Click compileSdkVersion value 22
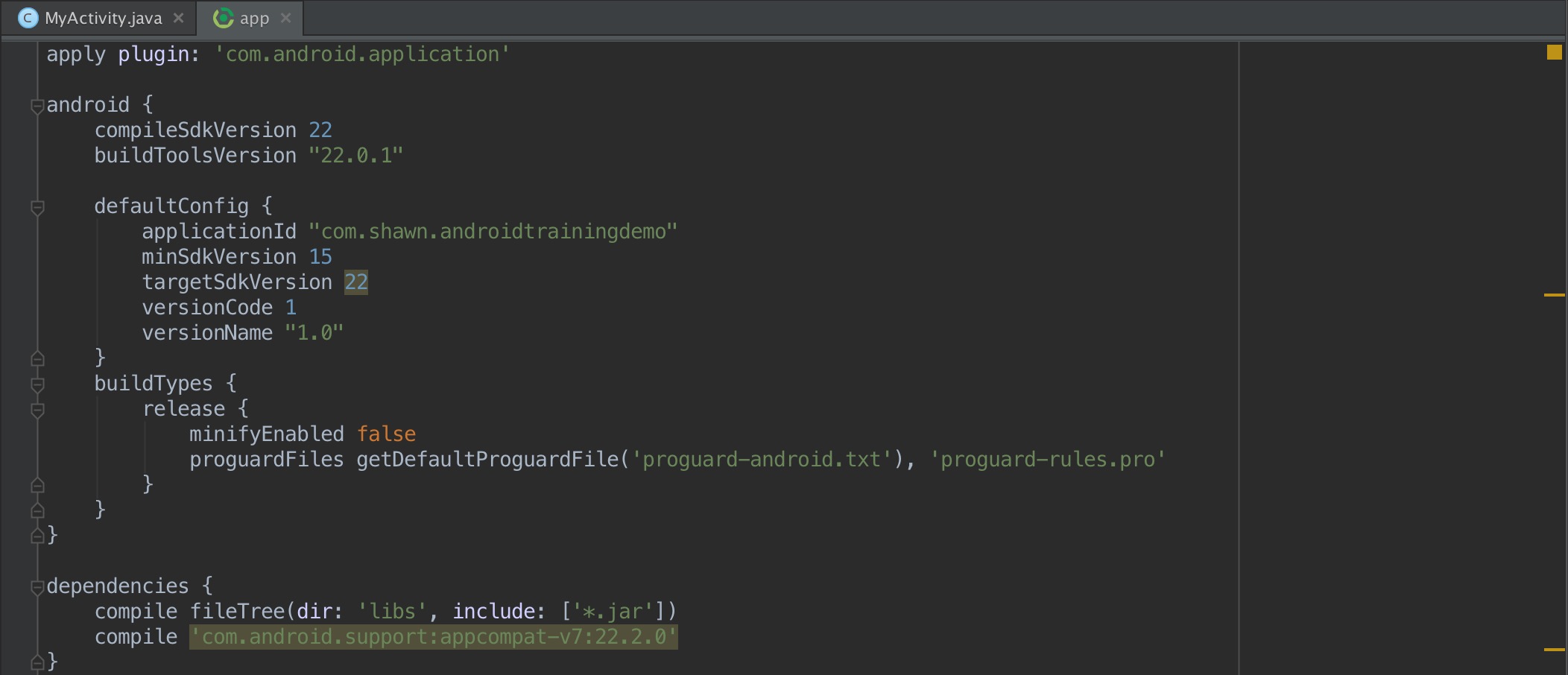This screenshot has width=1568, height=675. 320,130
